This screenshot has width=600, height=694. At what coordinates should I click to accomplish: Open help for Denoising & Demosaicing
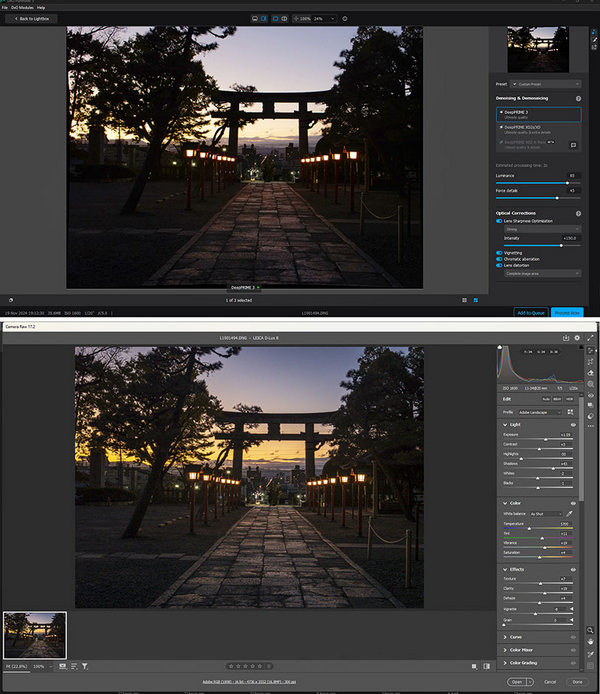point(578,99)
